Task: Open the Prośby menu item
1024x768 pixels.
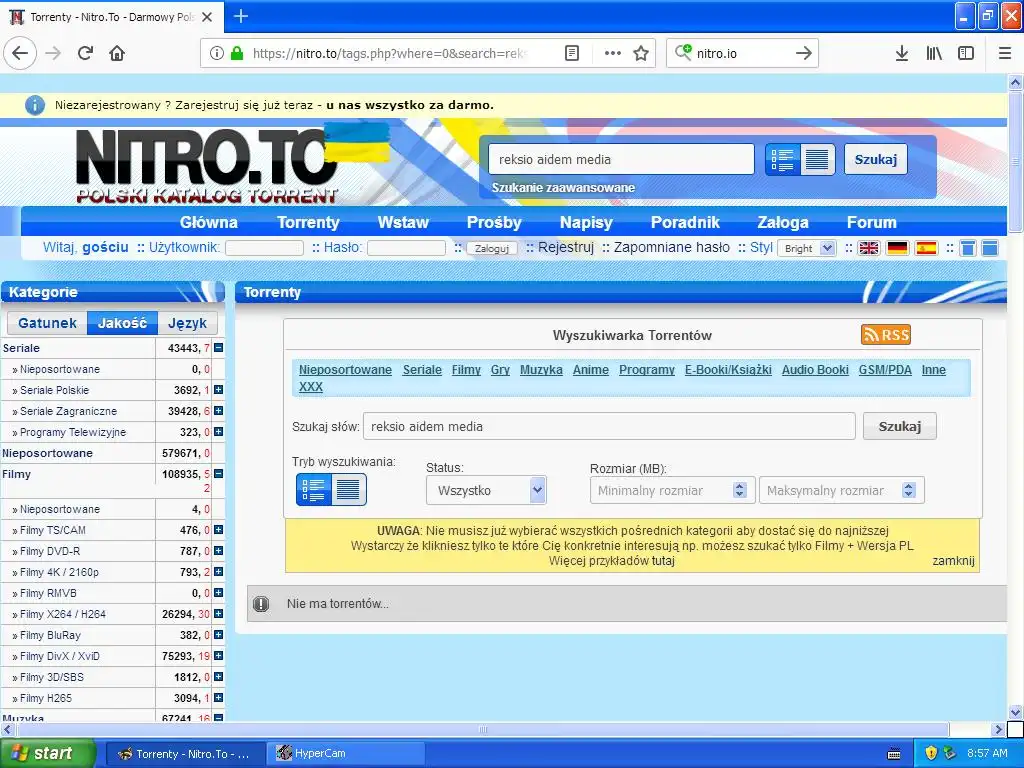Action: point(494,223)
